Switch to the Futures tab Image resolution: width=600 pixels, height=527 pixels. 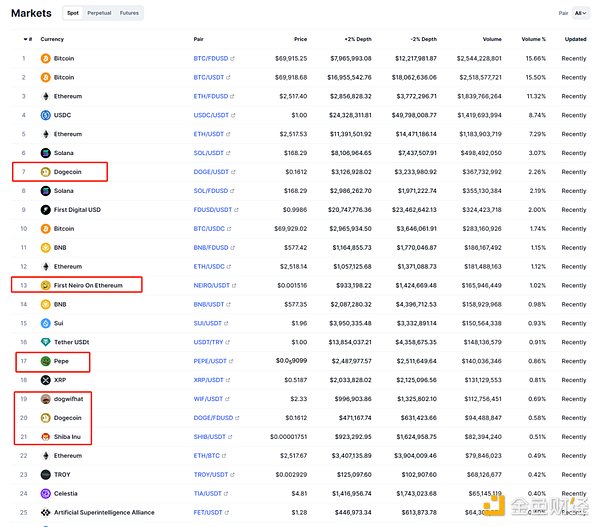(x=129, y=14)
